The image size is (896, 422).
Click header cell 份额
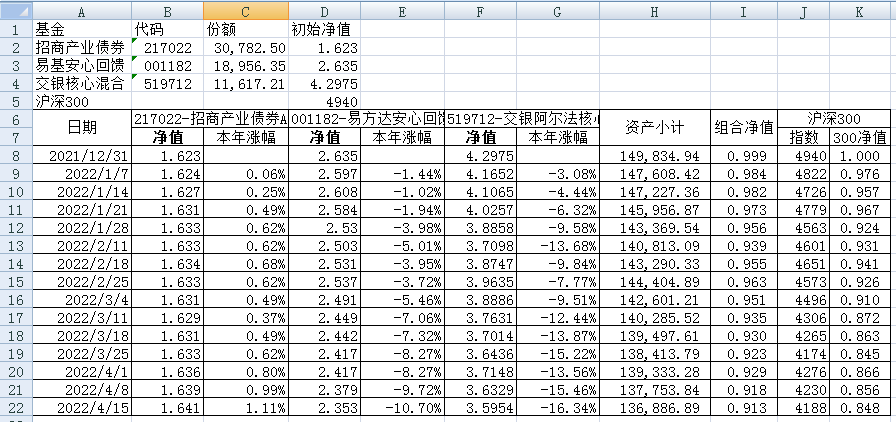[x=246, y=29]
